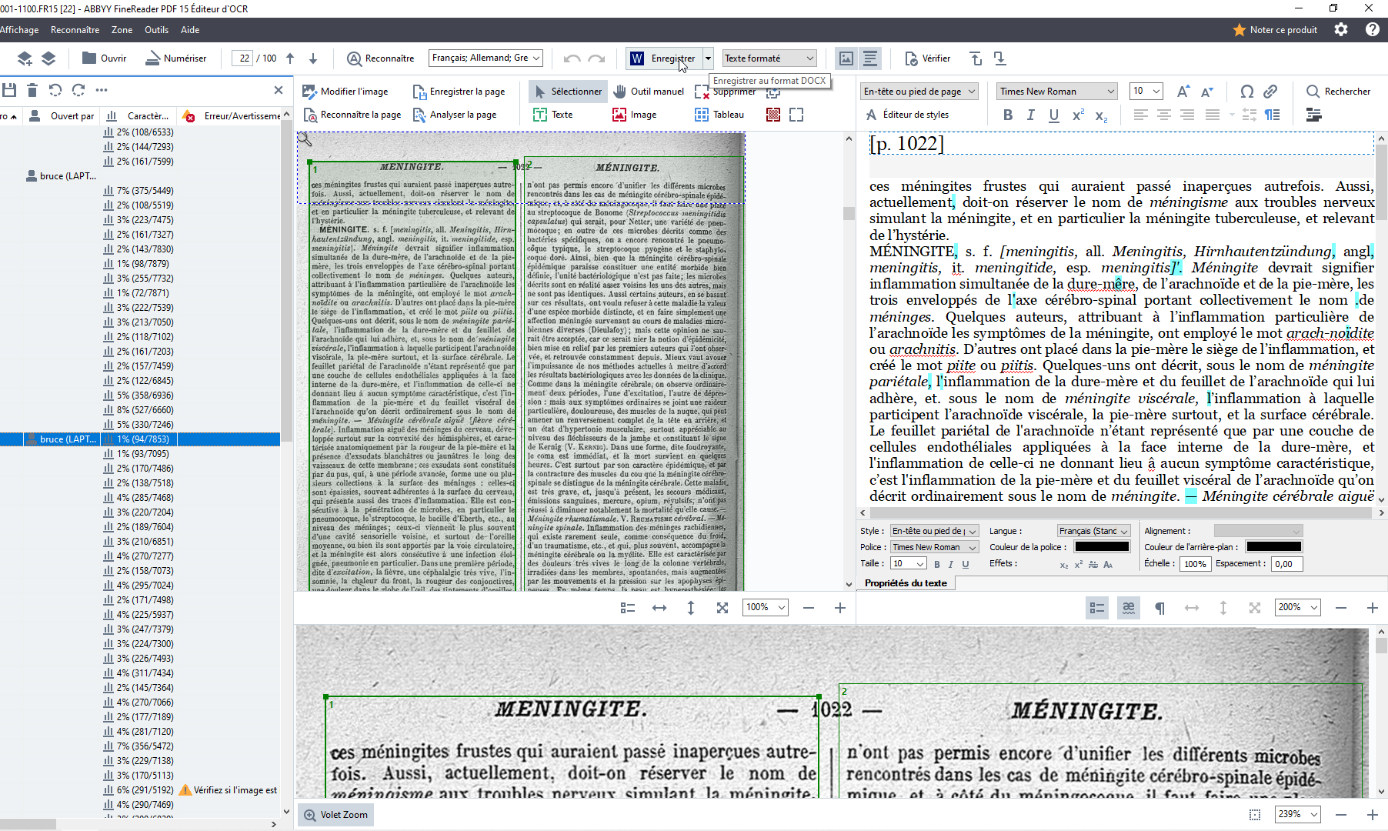Screen dimensions: 1388x831
Task: Toggle underline in text toolbar
Action: 1054,115
